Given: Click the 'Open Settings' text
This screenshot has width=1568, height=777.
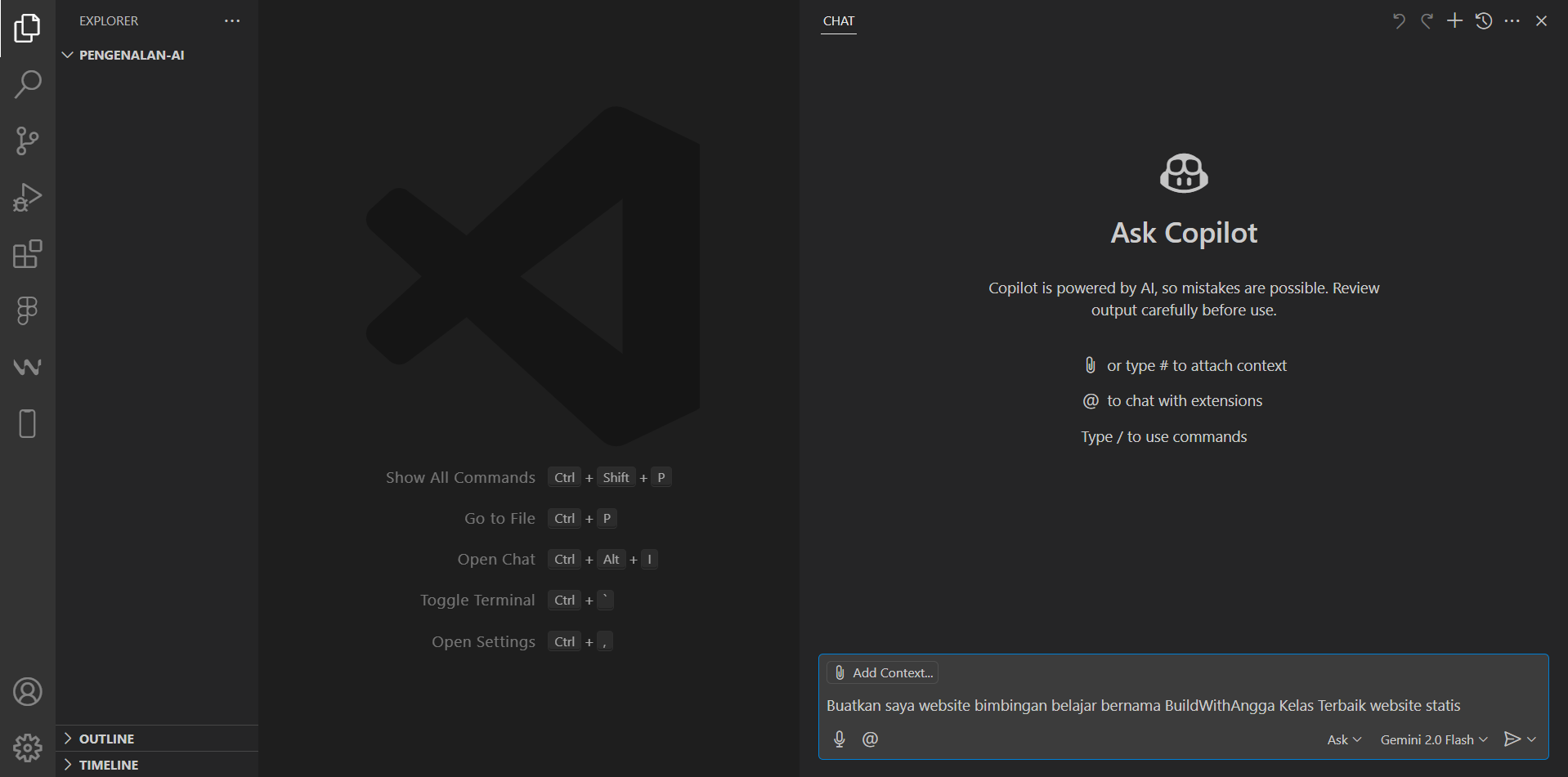Looking at the screenshot, I should tap(483, 642).
